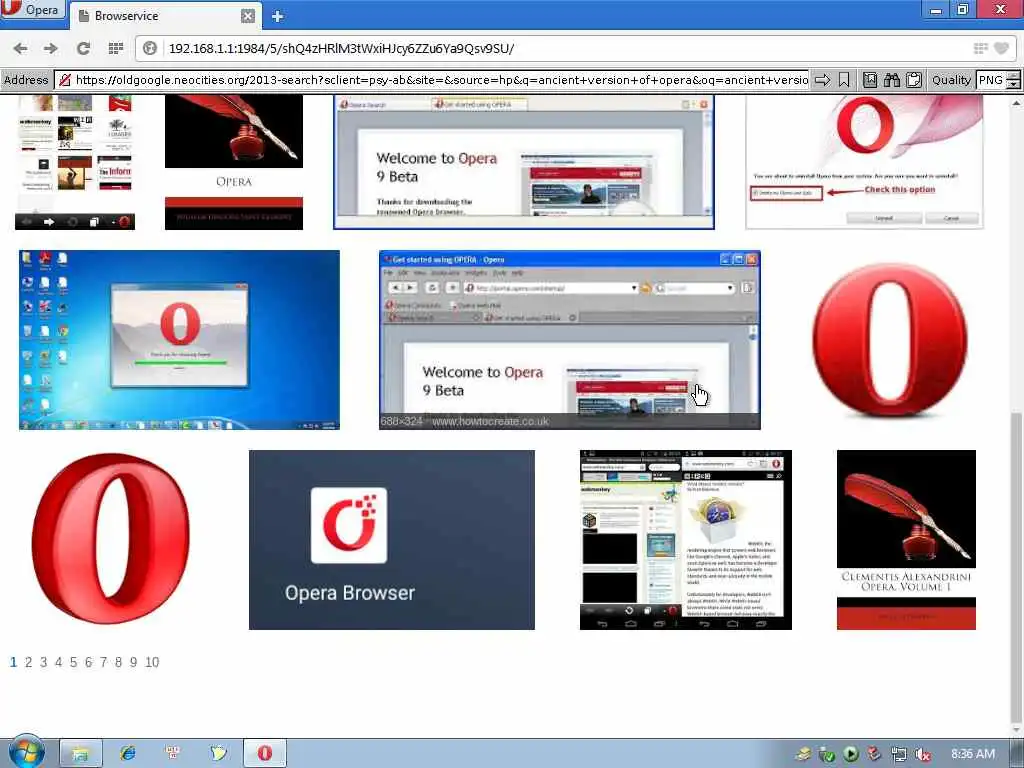Open the red Opera O logo on right side

tap(890, 340)
